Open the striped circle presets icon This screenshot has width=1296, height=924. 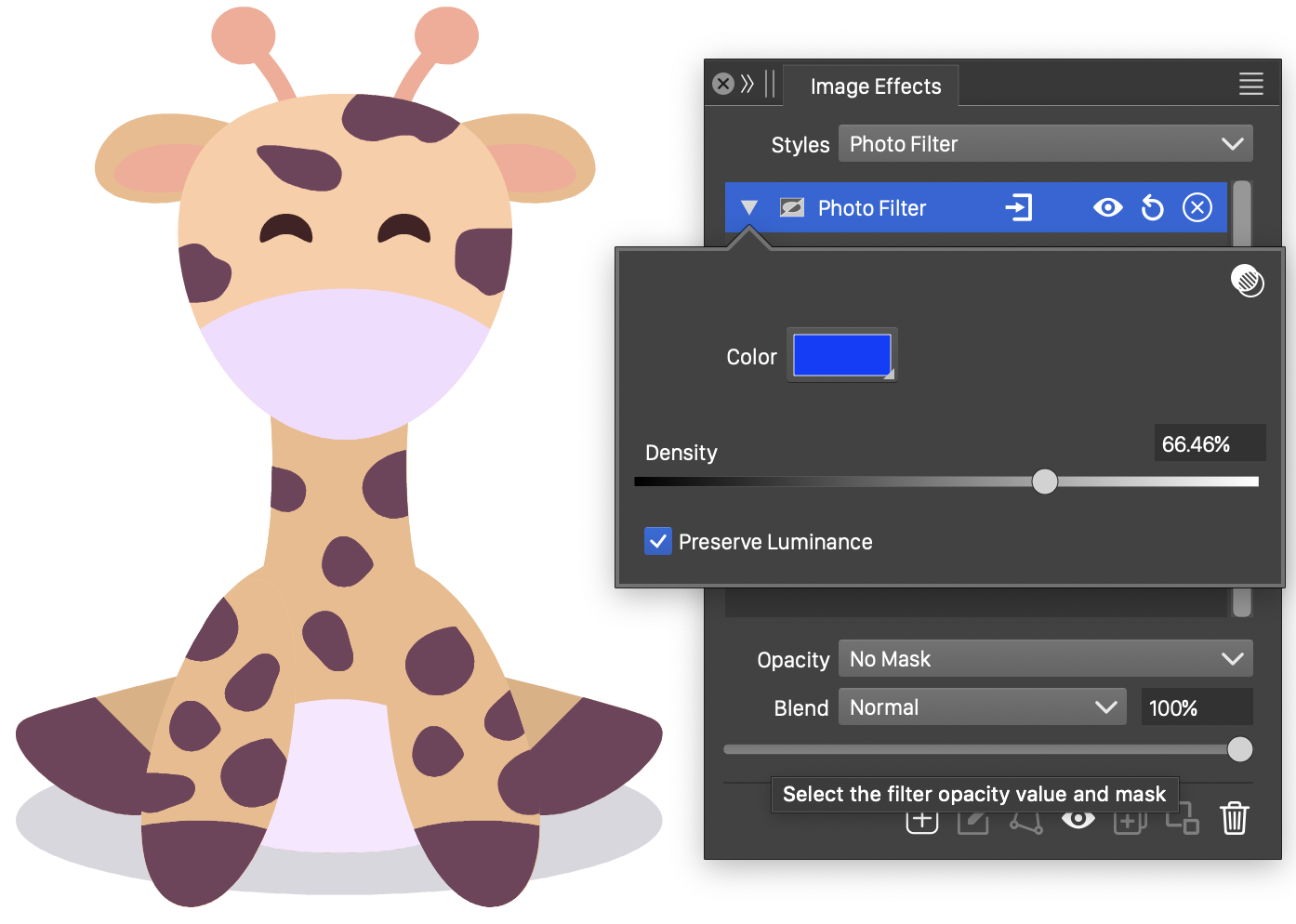pyautogui.click(x=1247, y=280)
